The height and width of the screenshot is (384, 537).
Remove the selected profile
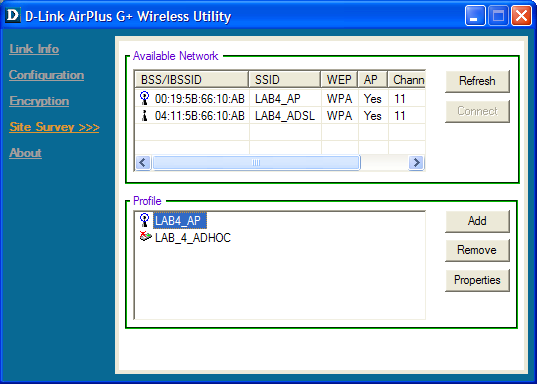point(477,250)
